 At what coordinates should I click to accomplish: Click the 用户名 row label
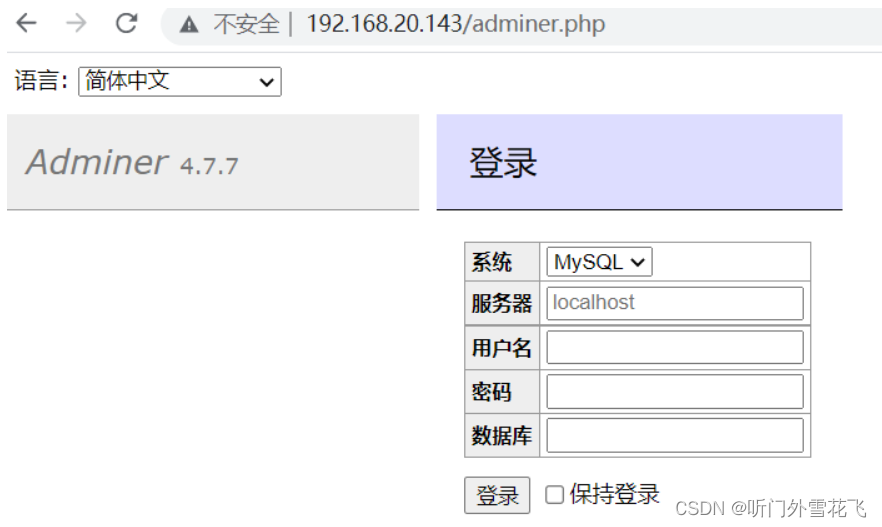501,348
